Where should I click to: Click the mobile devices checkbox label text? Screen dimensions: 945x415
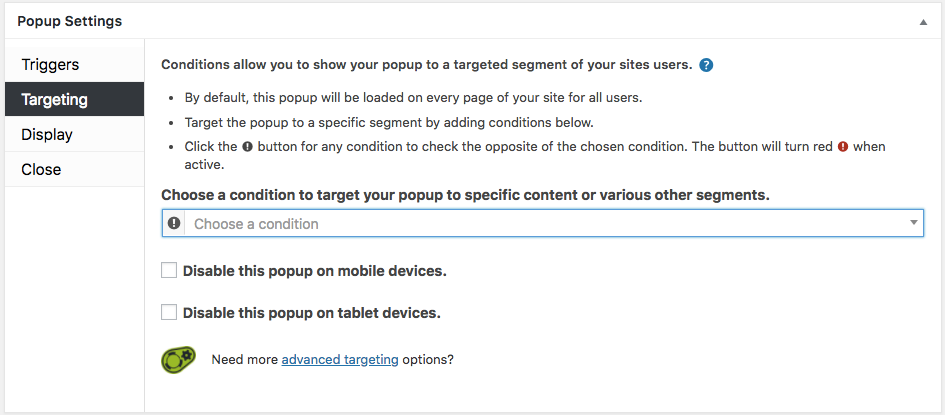click(315, 271)
